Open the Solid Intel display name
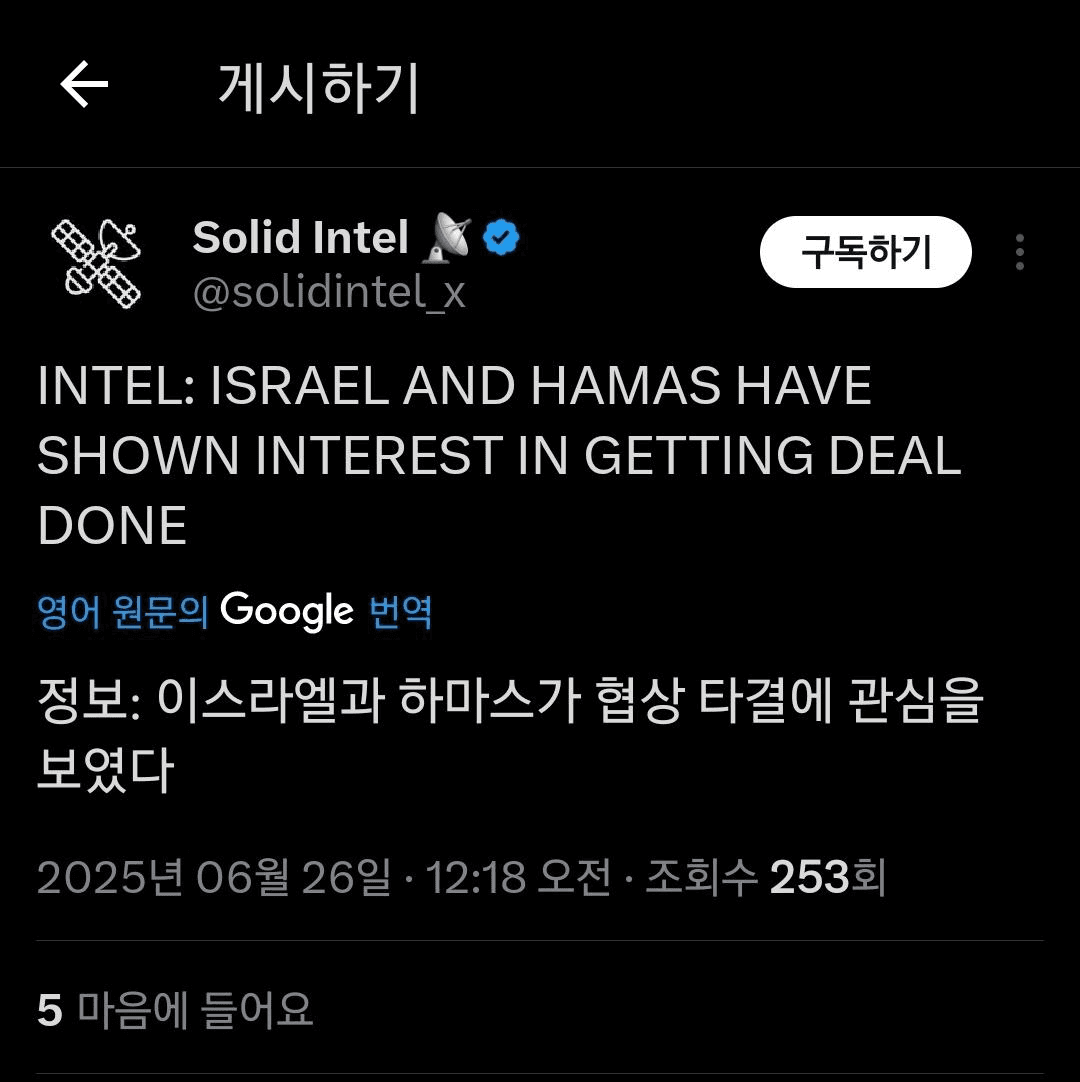 [x=301, y=237]
